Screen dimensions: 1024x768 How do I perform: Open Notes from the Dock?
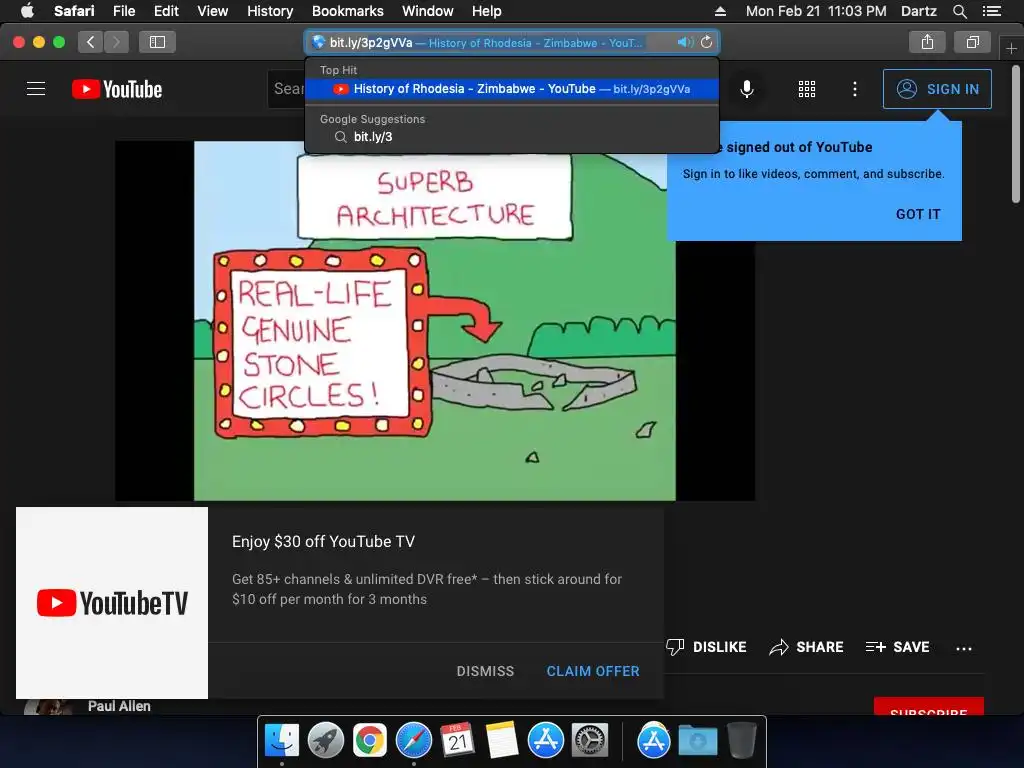502,741
